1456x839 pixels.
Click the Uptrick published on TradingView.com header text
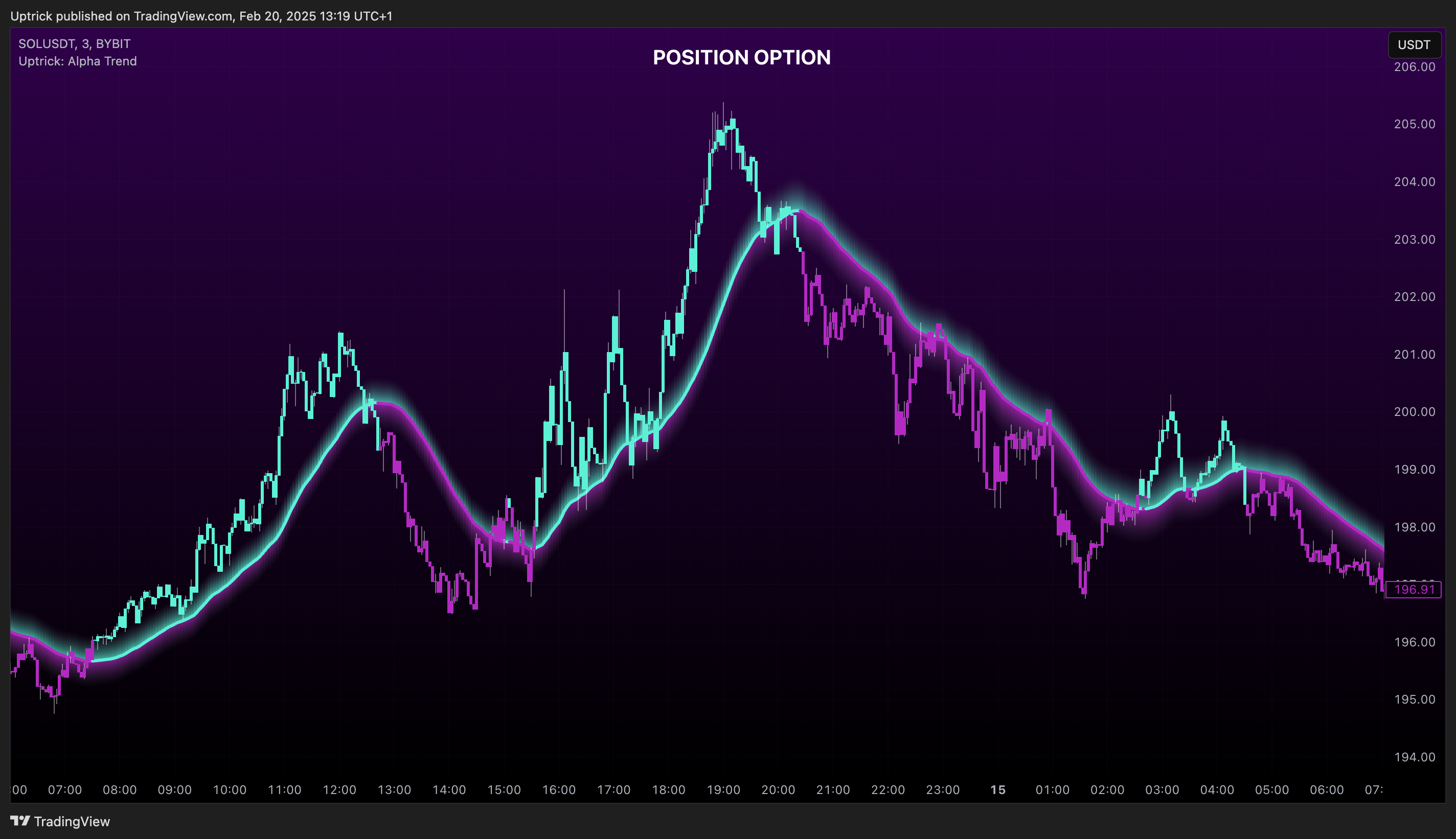coord(201,16)
